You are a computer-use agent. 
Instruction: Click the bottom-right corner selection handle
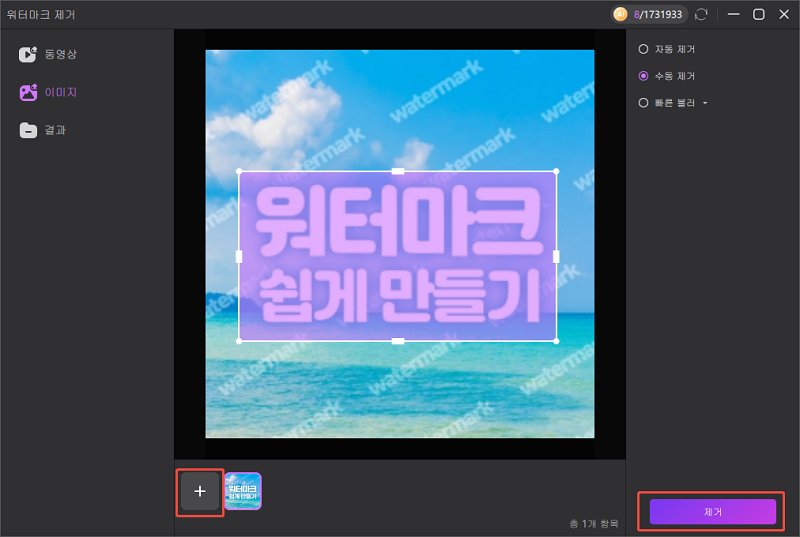tap(556, 341)
